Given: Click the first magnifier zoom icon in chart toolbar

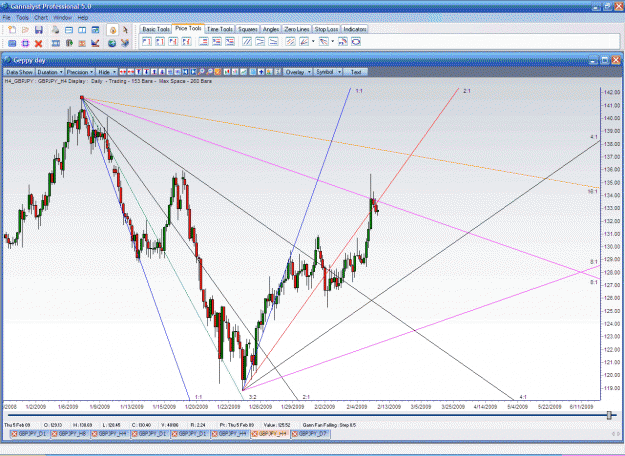Looking at the screenshot, I should [x=201, y=72].
